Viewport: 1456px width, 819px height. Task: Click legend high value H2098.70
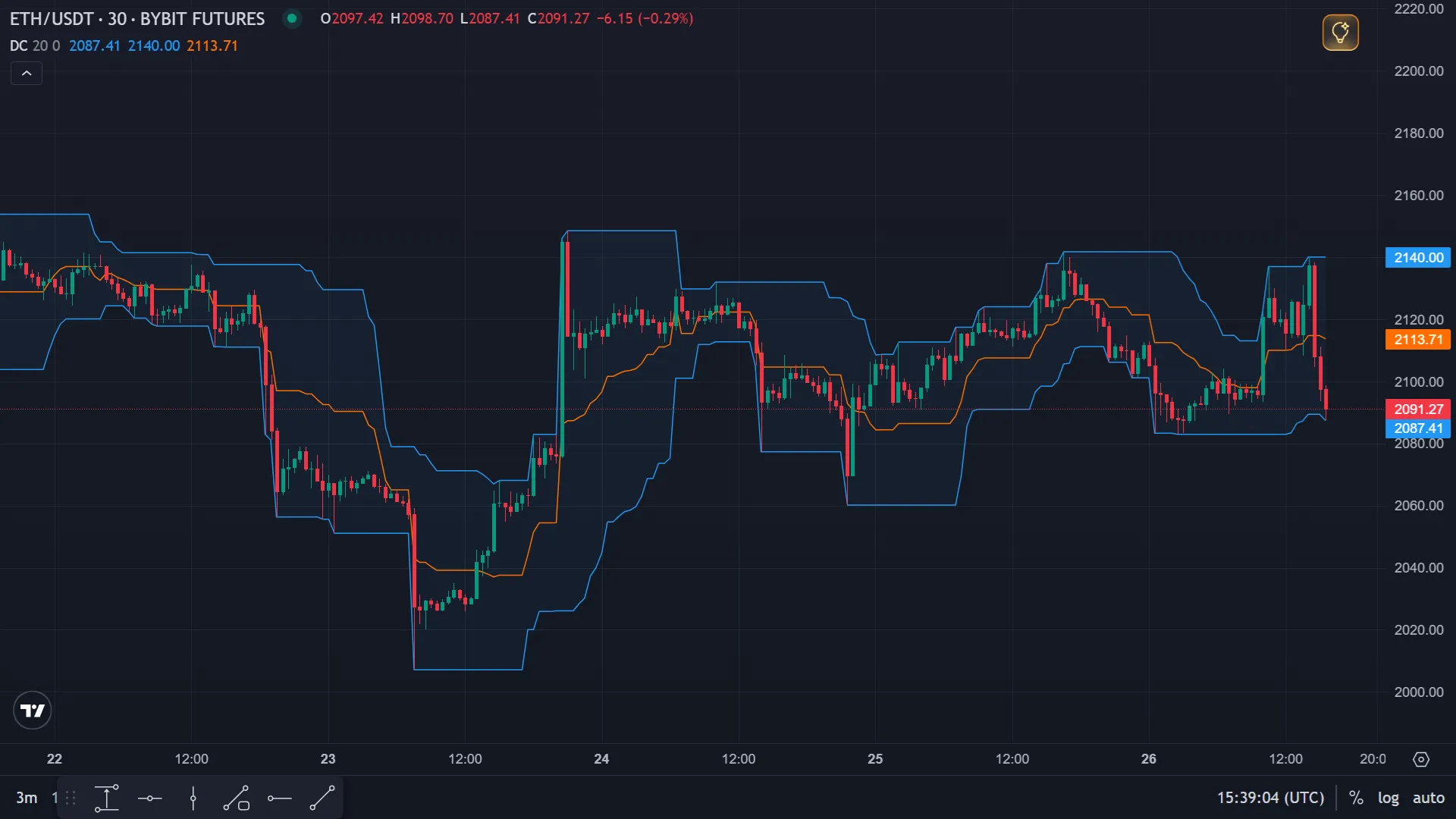pos(422,18)
